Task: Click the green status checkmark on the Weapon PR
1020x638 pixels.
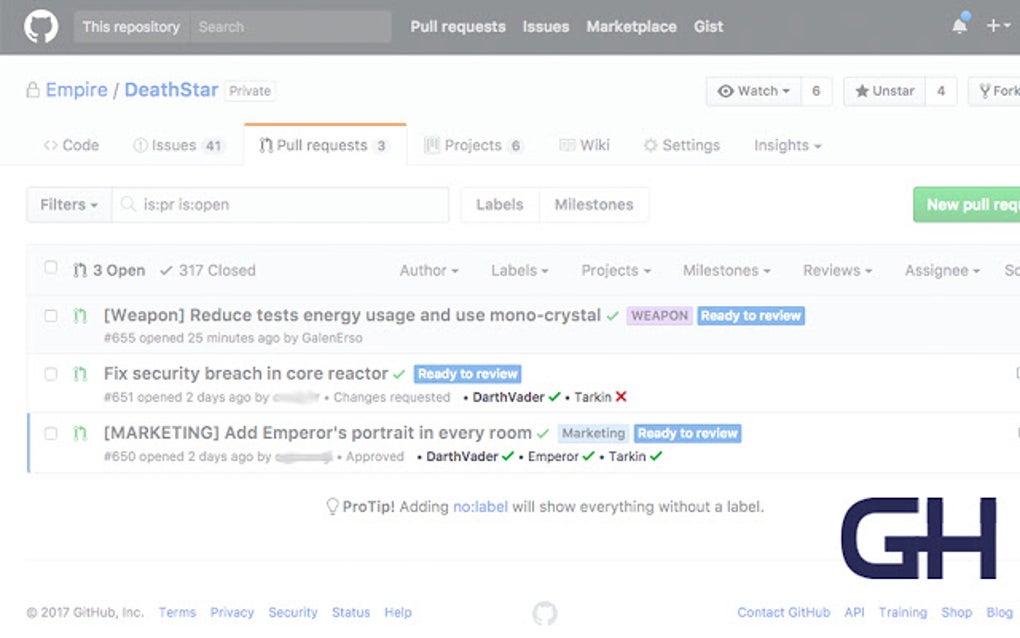Action: pyautogui.click(x=612, y=316)
